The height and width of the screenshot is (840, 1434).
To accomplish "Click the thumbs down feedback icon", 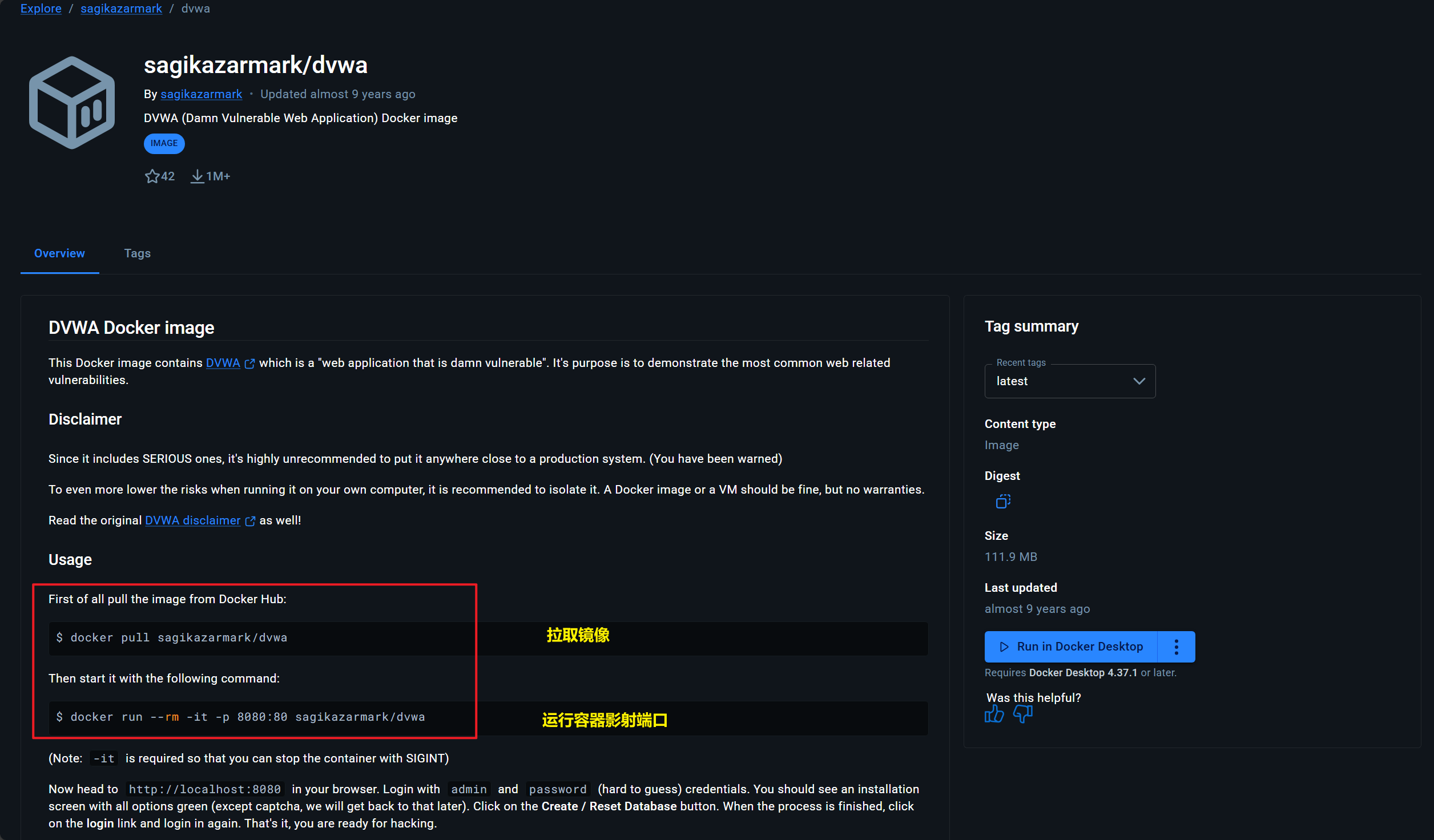I will pyautogui.click(x=1022, y=714).
